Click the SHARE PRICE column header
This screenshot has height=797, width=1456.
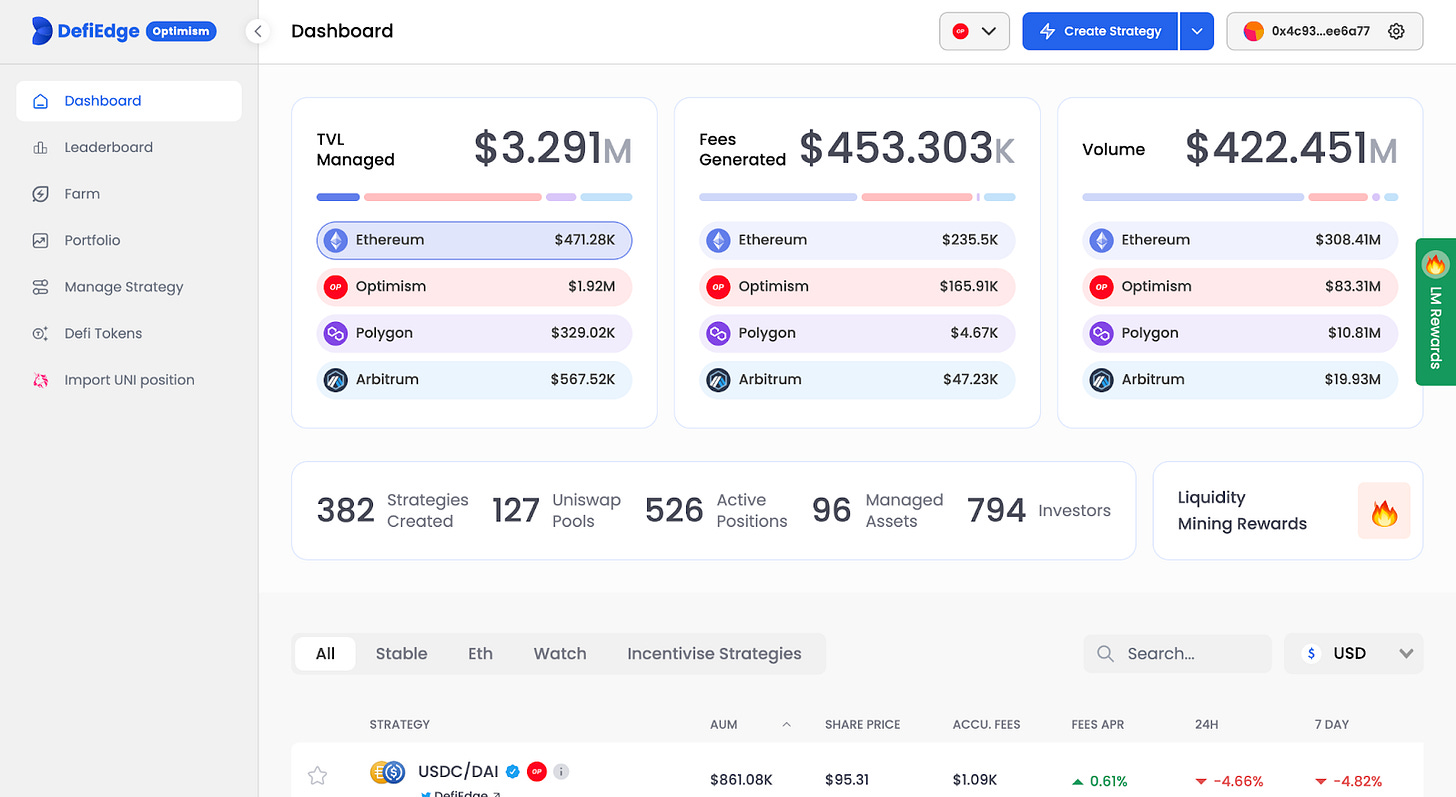tap(862, 724)
